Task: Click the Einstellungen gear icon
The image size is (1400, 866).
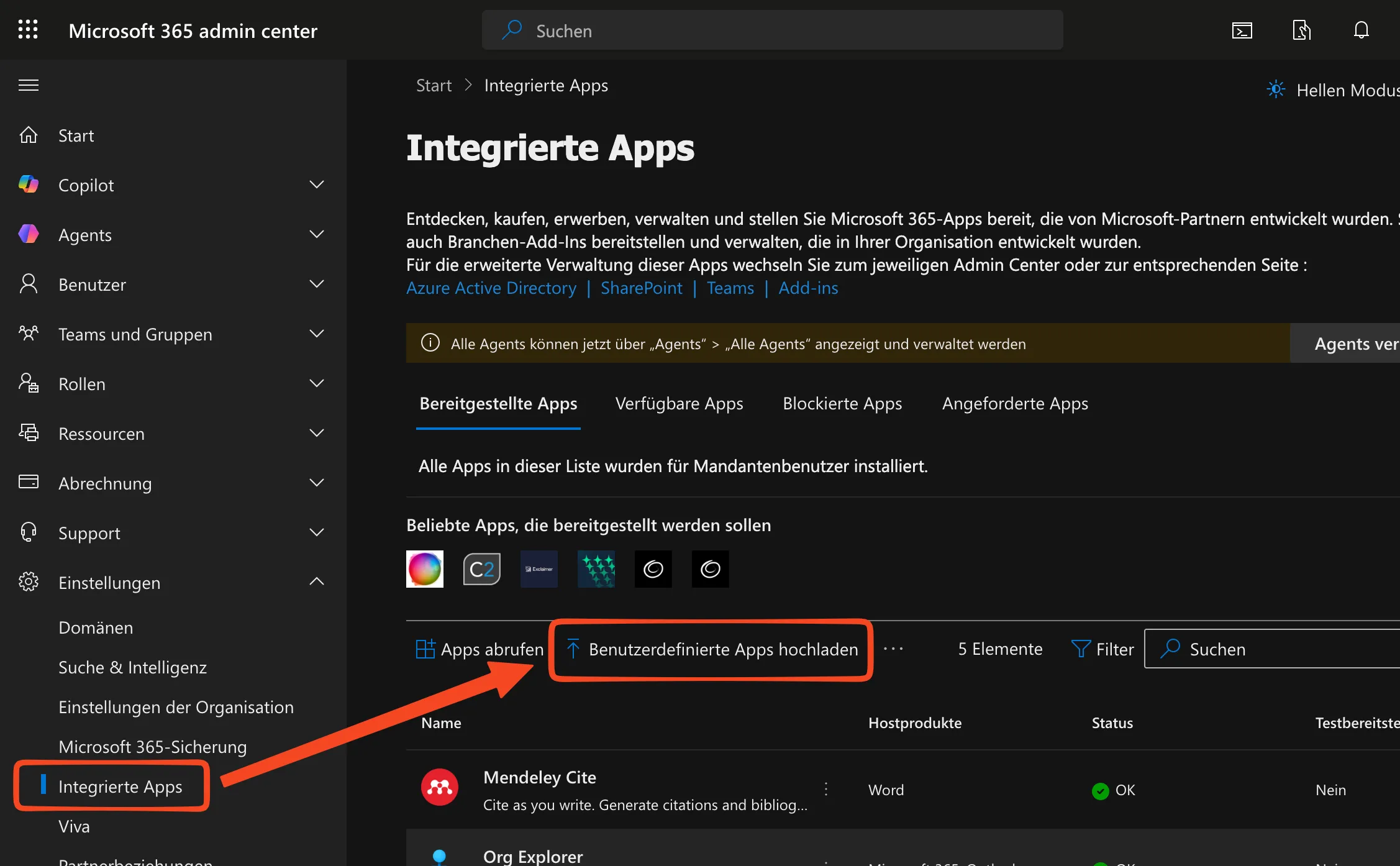Action: [29, 582]
